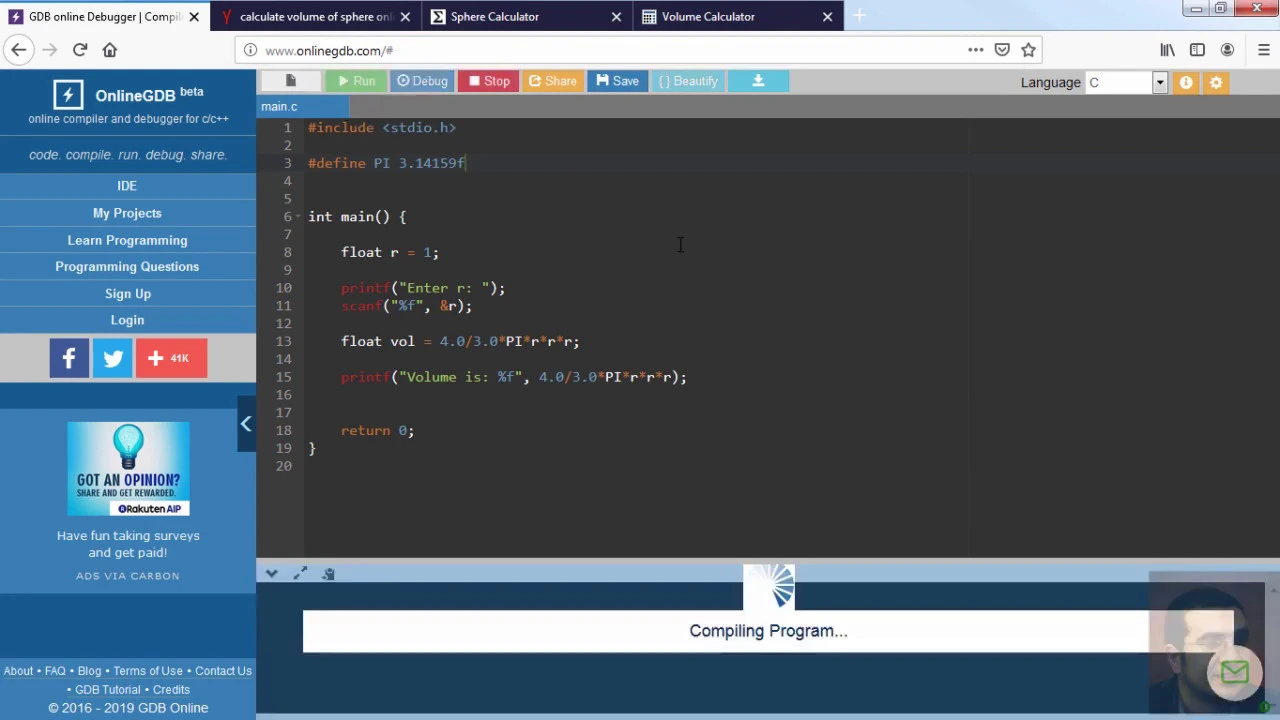
Task: Open My Projects in sidebar
Action: (127, 213)
